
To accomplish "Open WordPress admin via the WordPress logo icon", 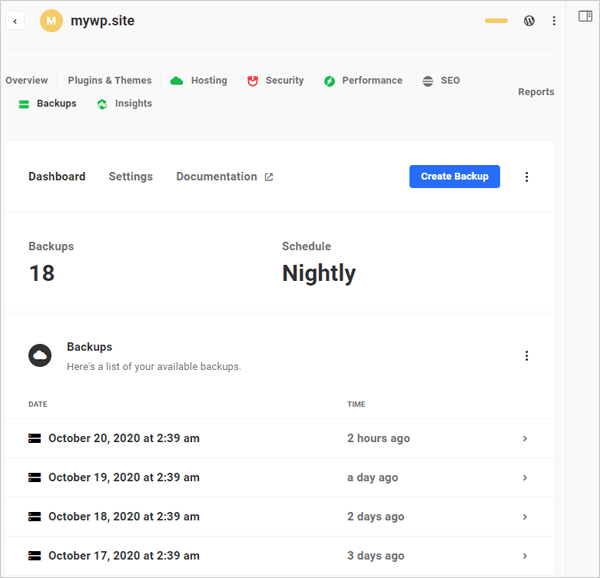I will click(529, 21).
